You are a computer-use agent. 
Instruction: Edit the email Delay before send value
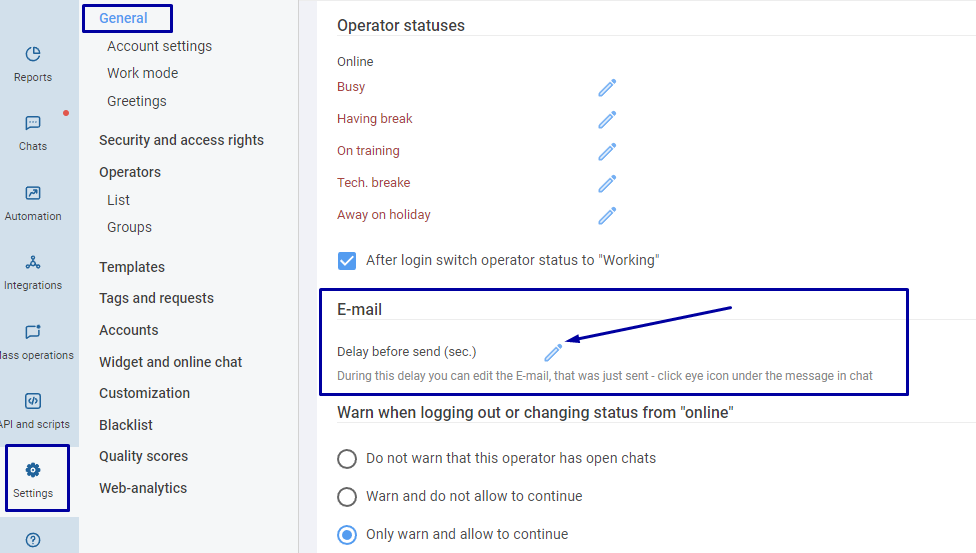click(x=553, y=352)
